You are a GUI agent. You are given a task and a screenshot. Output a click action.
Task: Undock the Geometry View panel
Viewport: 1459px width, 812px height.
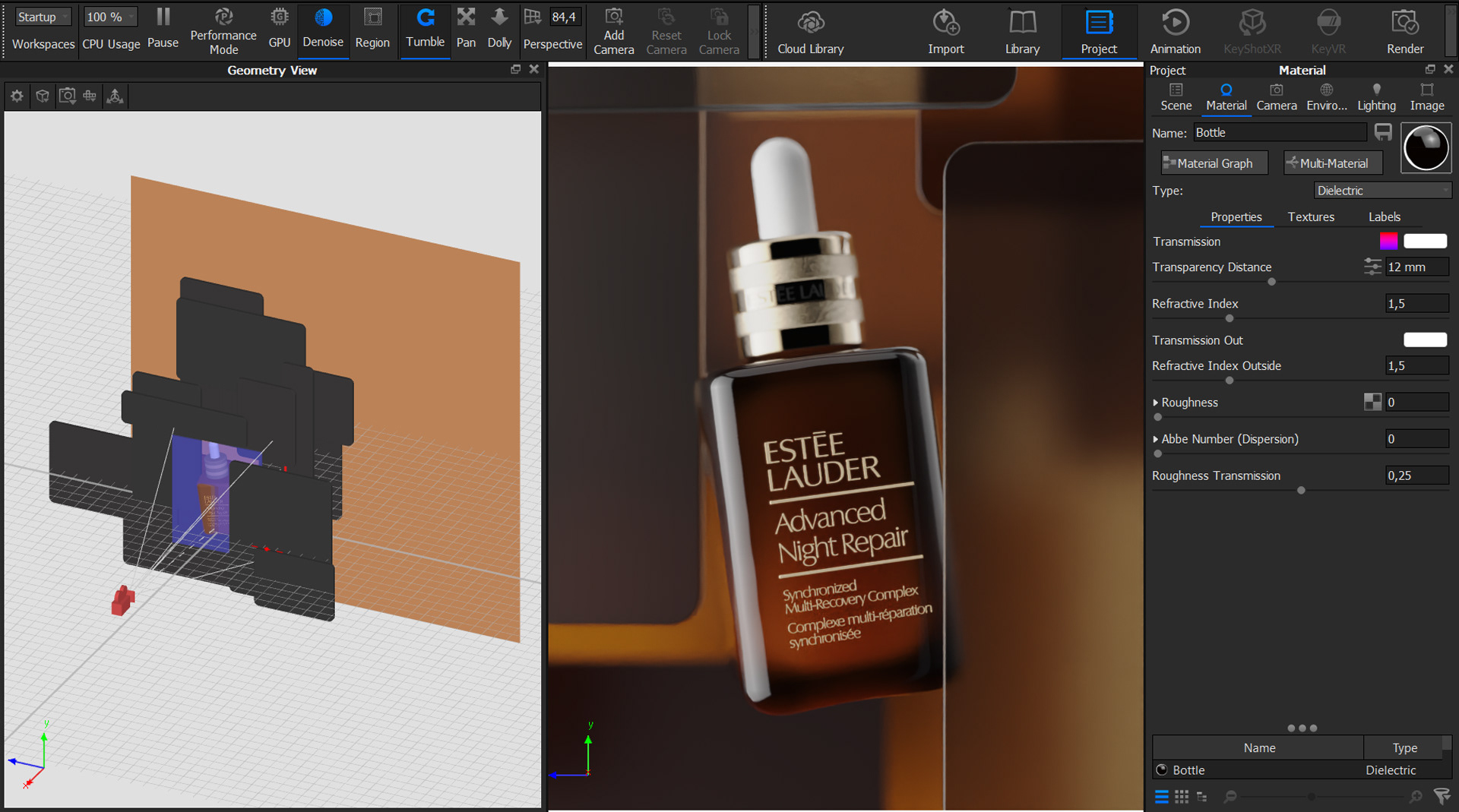[x=515, y=69]
